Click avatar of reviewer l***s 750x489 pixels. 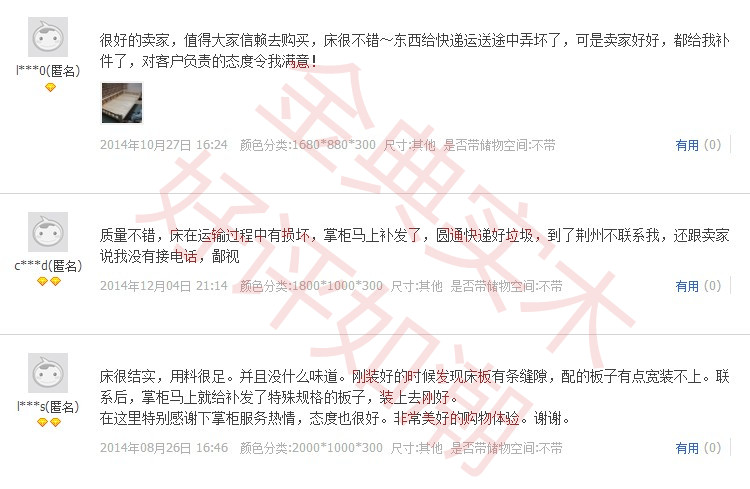(x=48, y=373)
